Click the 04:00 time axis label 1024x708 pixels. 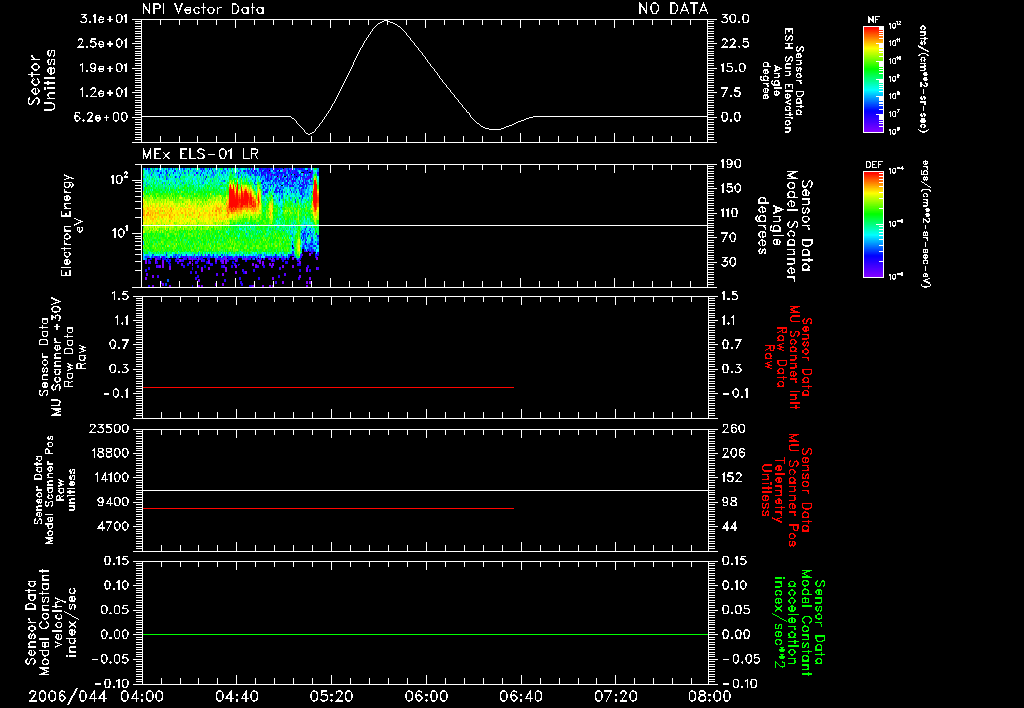click(x=142, y=696)
